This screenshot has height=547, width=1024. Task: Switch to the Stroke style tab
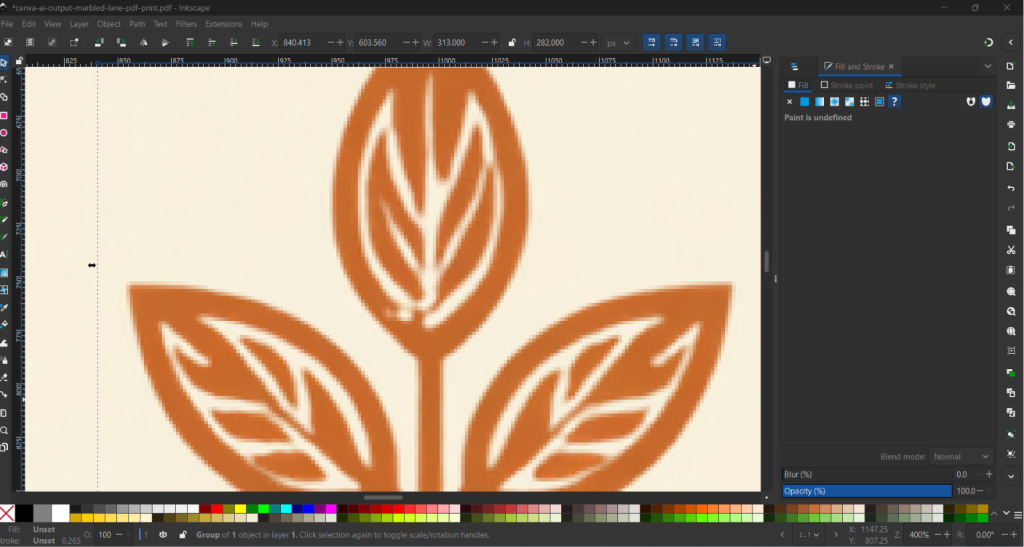(x=910, y=86)
